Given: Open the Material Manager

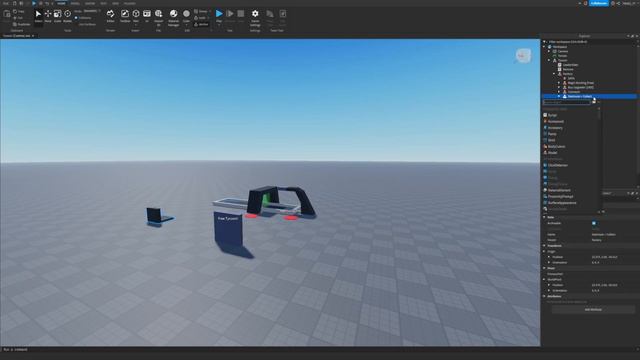Looking at the screenshot, I should [173, 17].
